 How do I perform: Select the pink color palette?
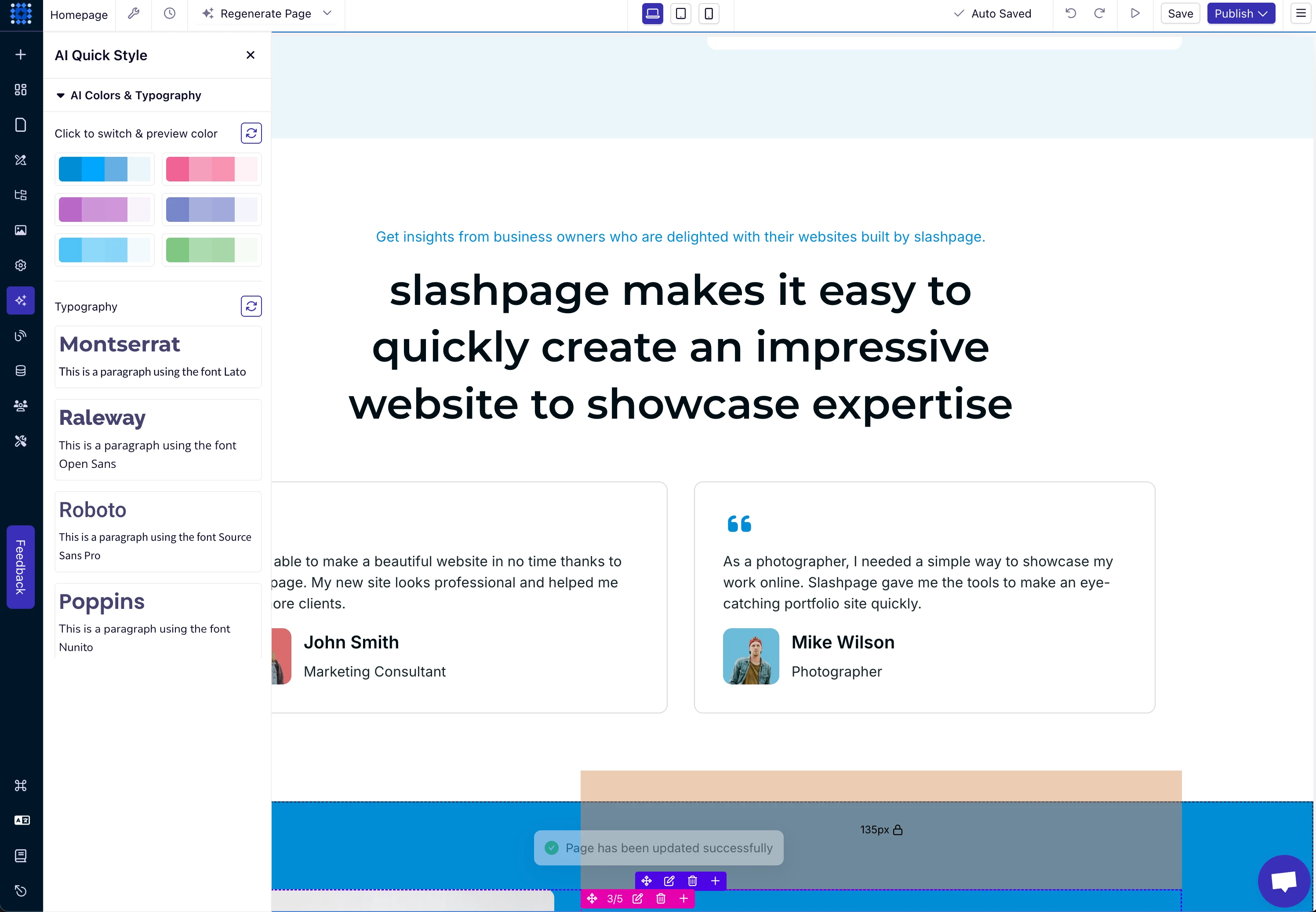coord(211,169)
